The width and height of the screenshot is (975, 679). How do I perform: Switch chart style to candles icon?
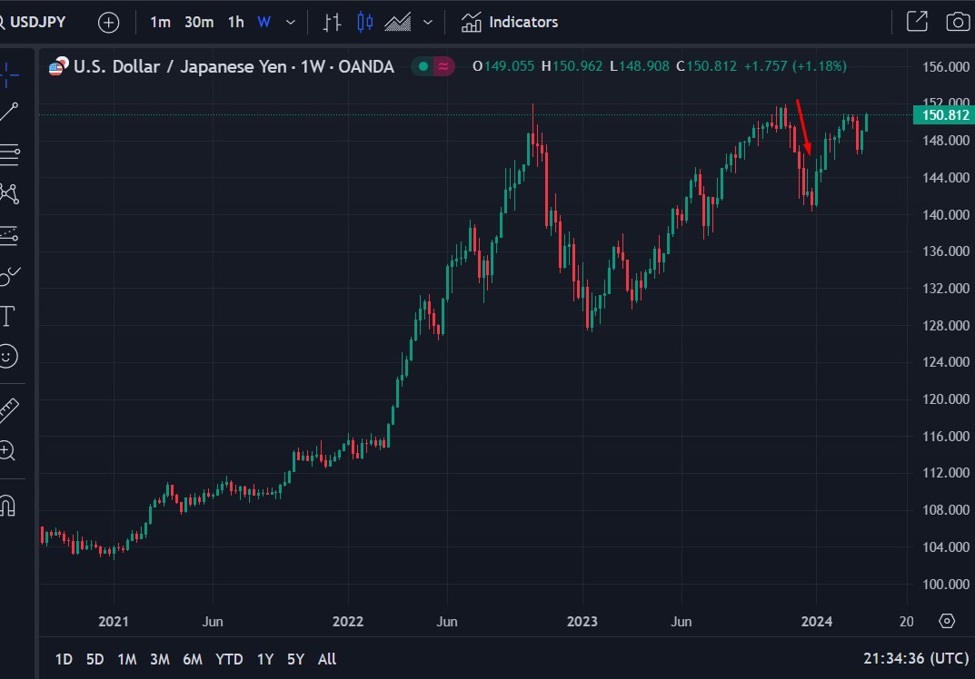(362, 21)
